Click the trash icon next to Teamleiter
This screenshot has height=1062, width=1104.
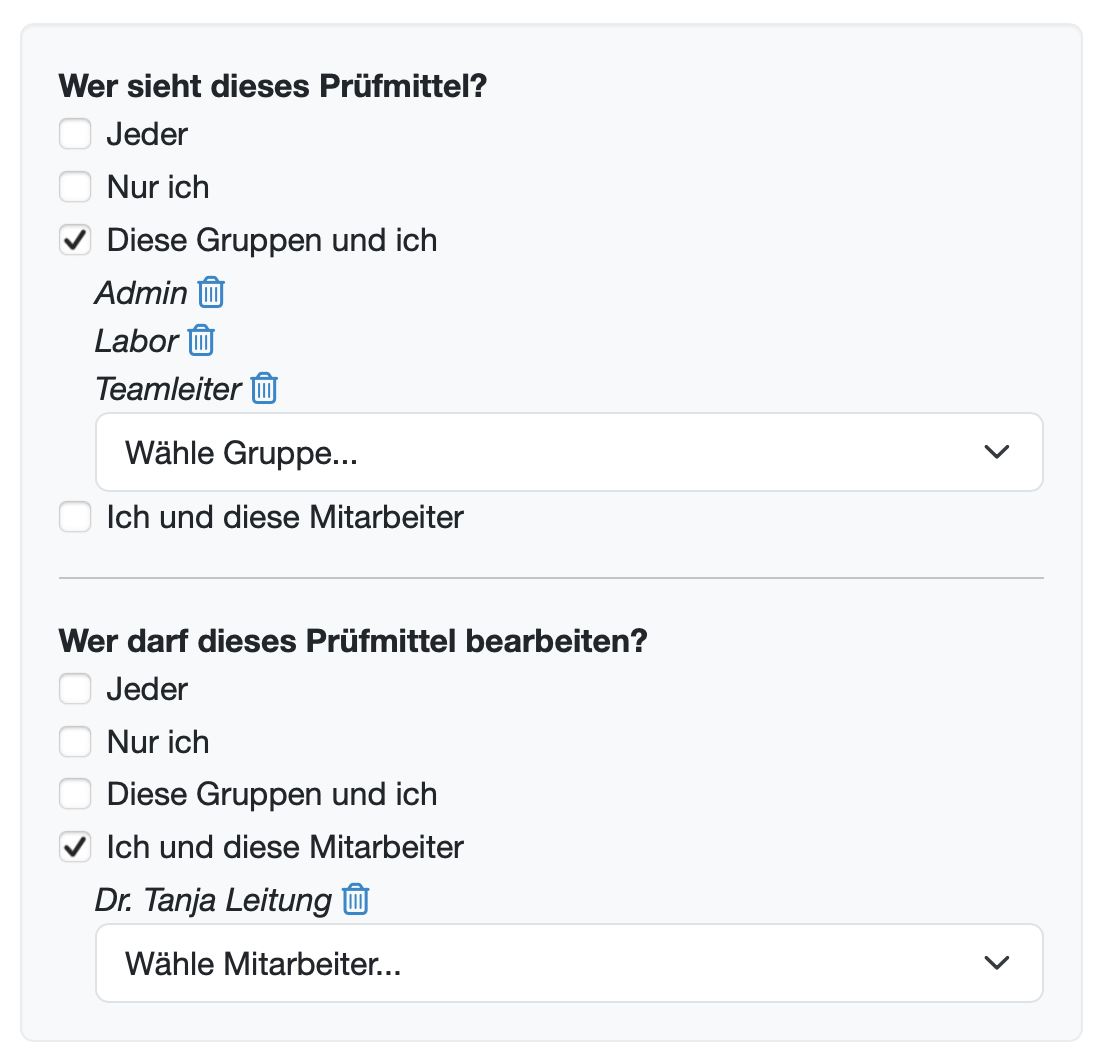point(263,388)
